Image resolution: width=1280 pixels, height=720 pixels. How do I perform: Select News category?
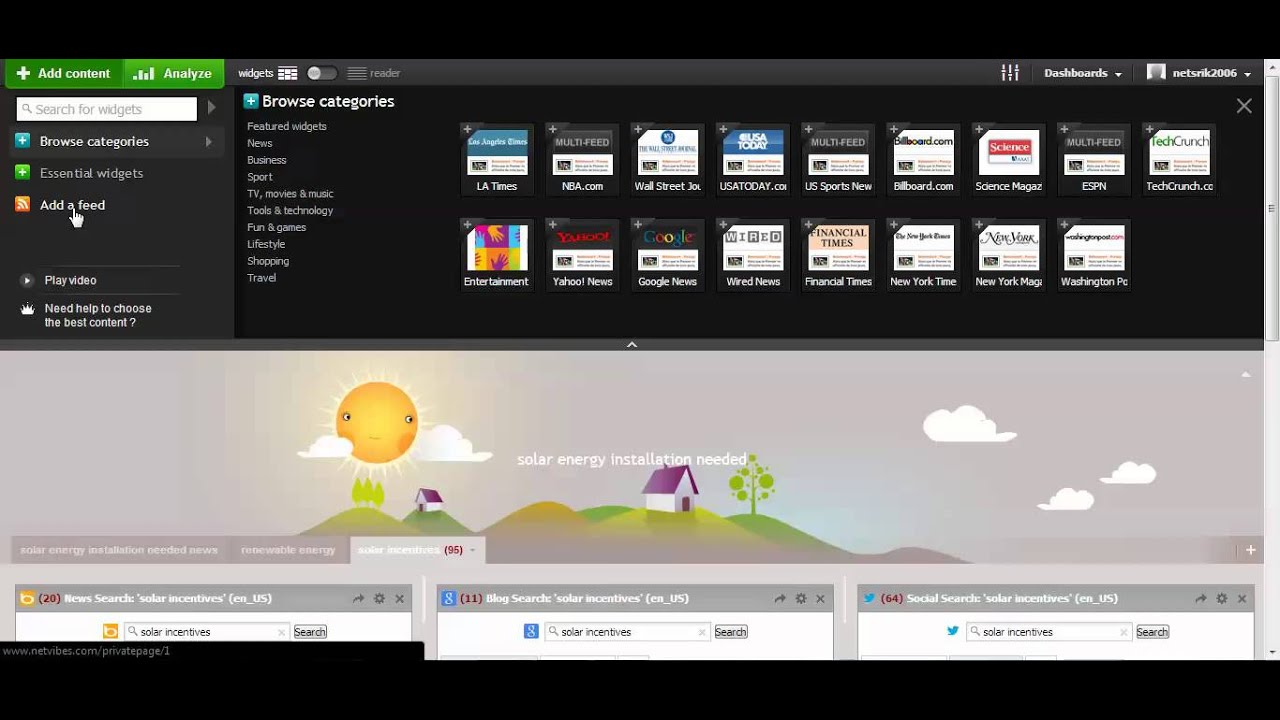click(260, 143)
